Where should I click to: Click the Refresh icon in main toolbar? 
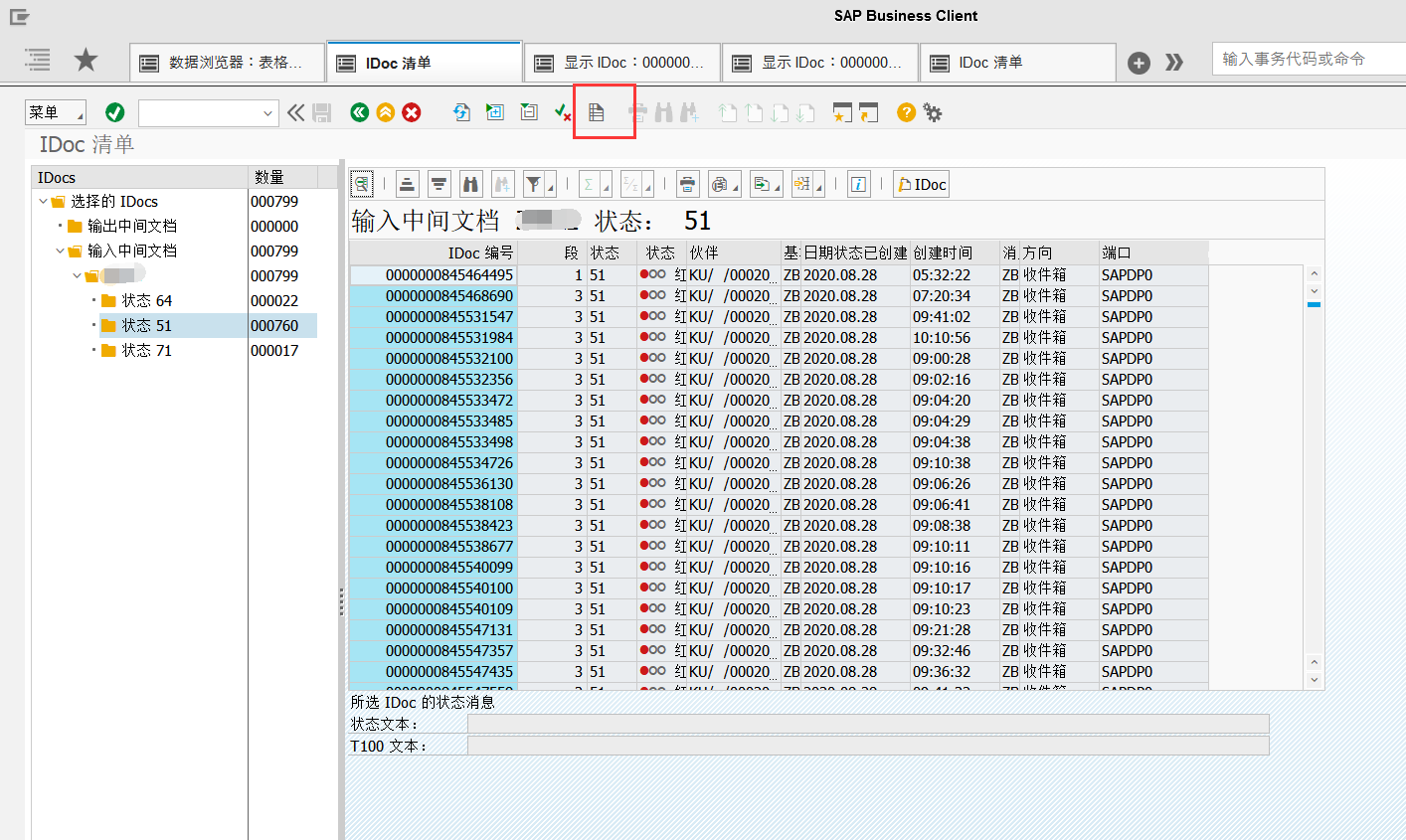tap(461, 112)
